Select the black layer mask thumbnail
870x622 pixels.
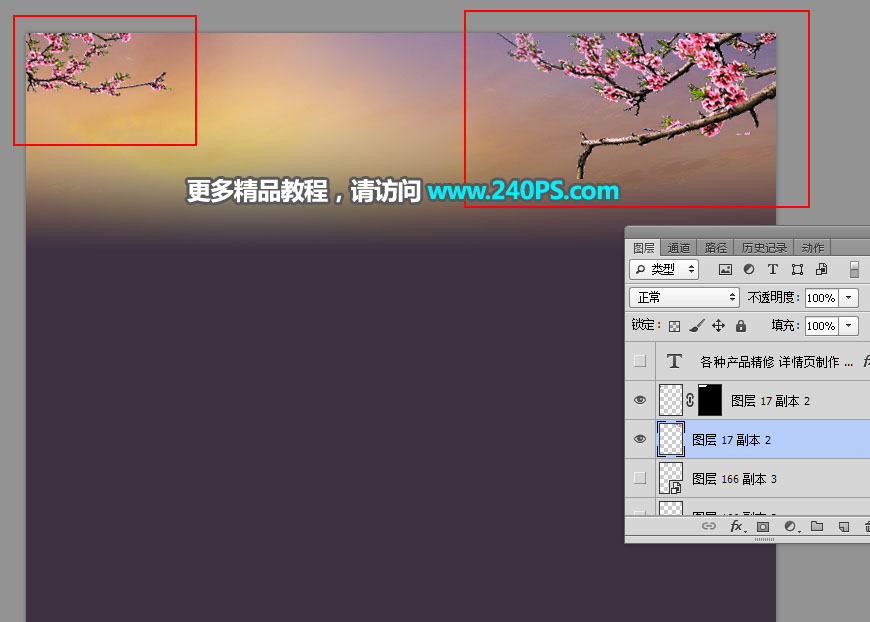(710, 400)
